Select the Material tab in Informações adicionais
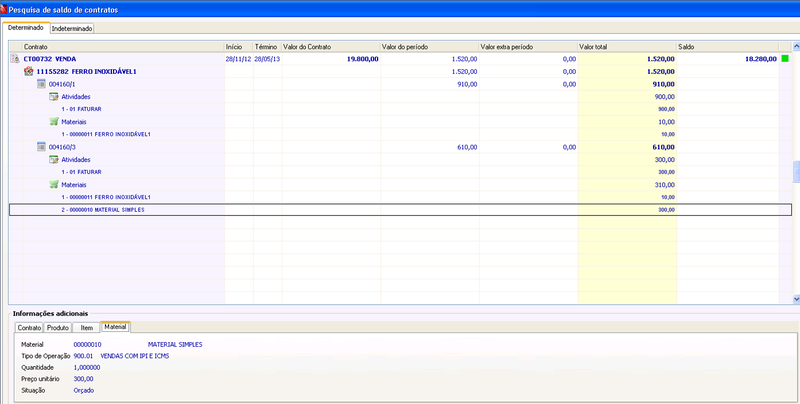 [x=115, y=326]
